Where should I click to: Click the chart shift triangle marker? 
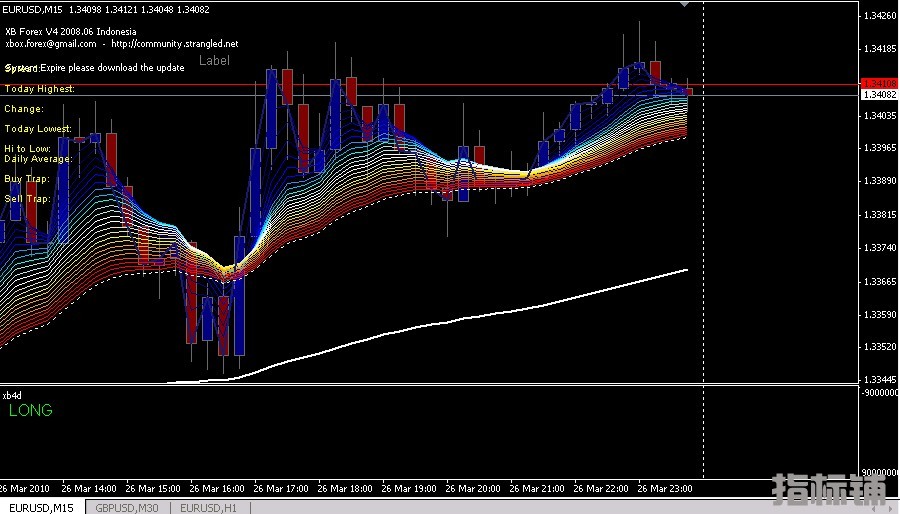coord(684,4)
